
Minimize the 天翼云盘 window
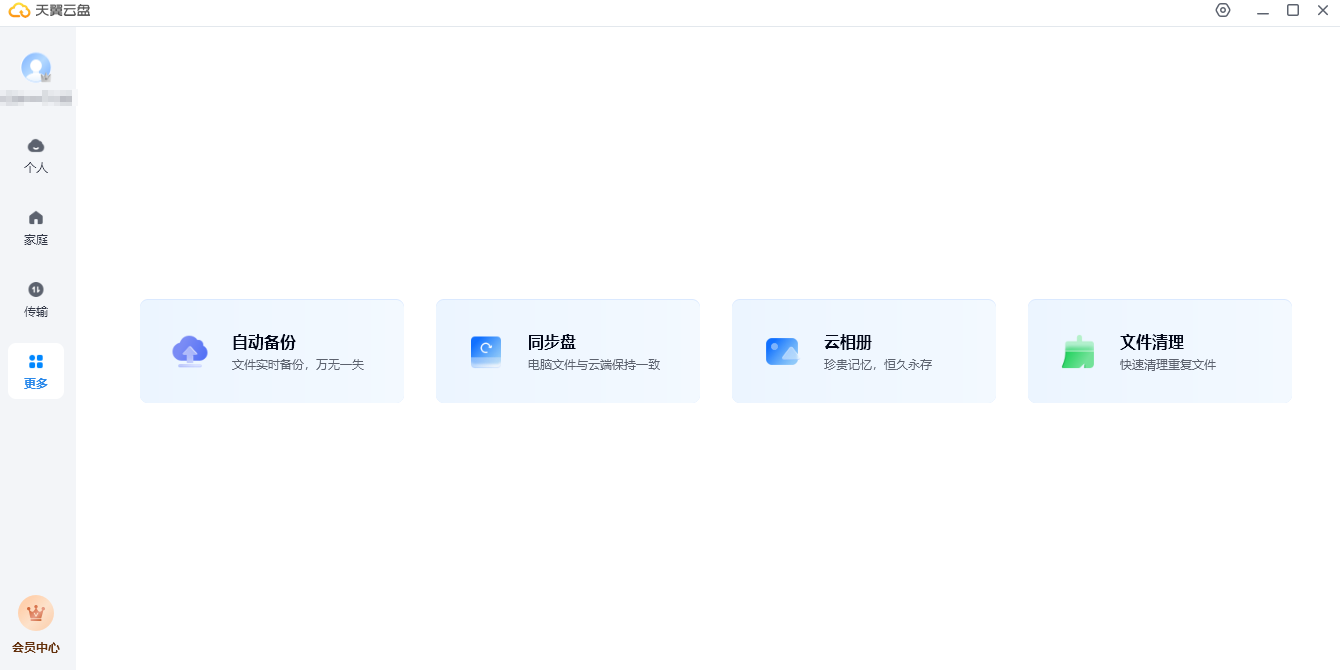tap(1263, 11)
